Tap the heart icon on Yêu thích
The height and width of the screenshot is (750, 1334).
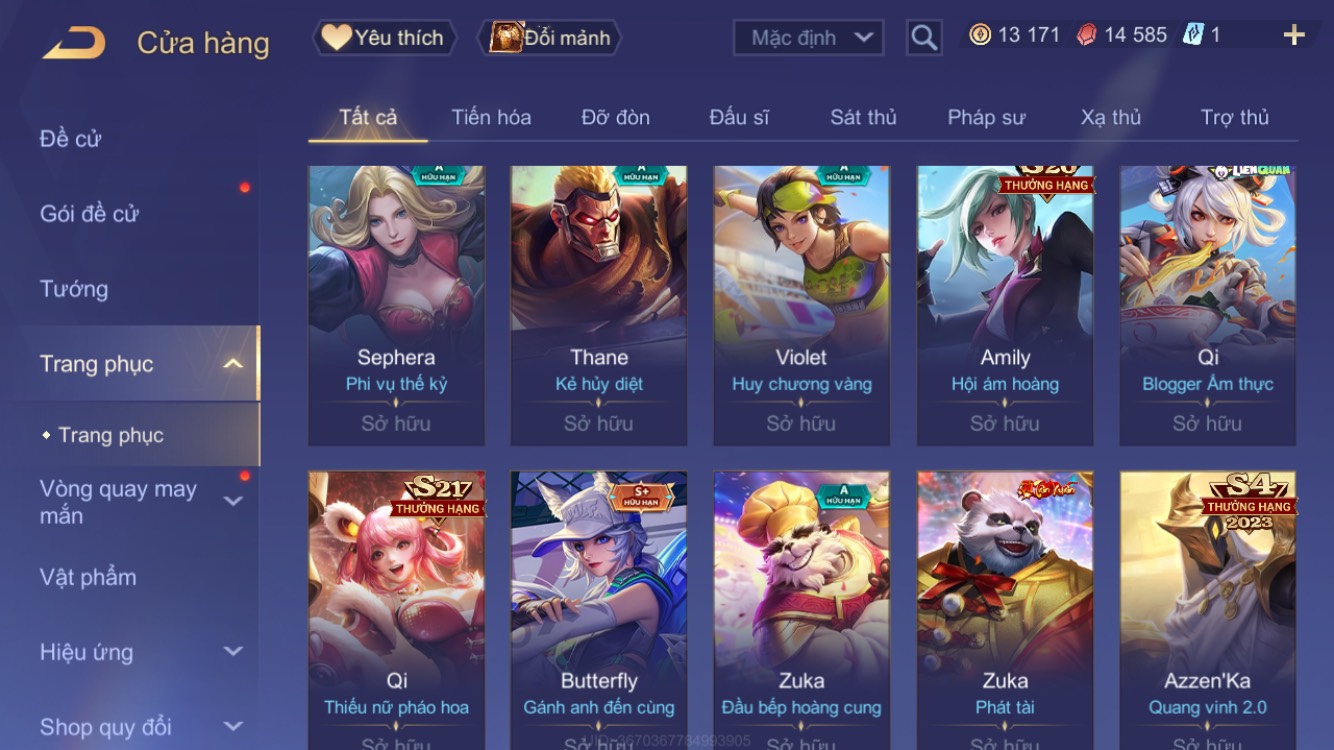336,38
